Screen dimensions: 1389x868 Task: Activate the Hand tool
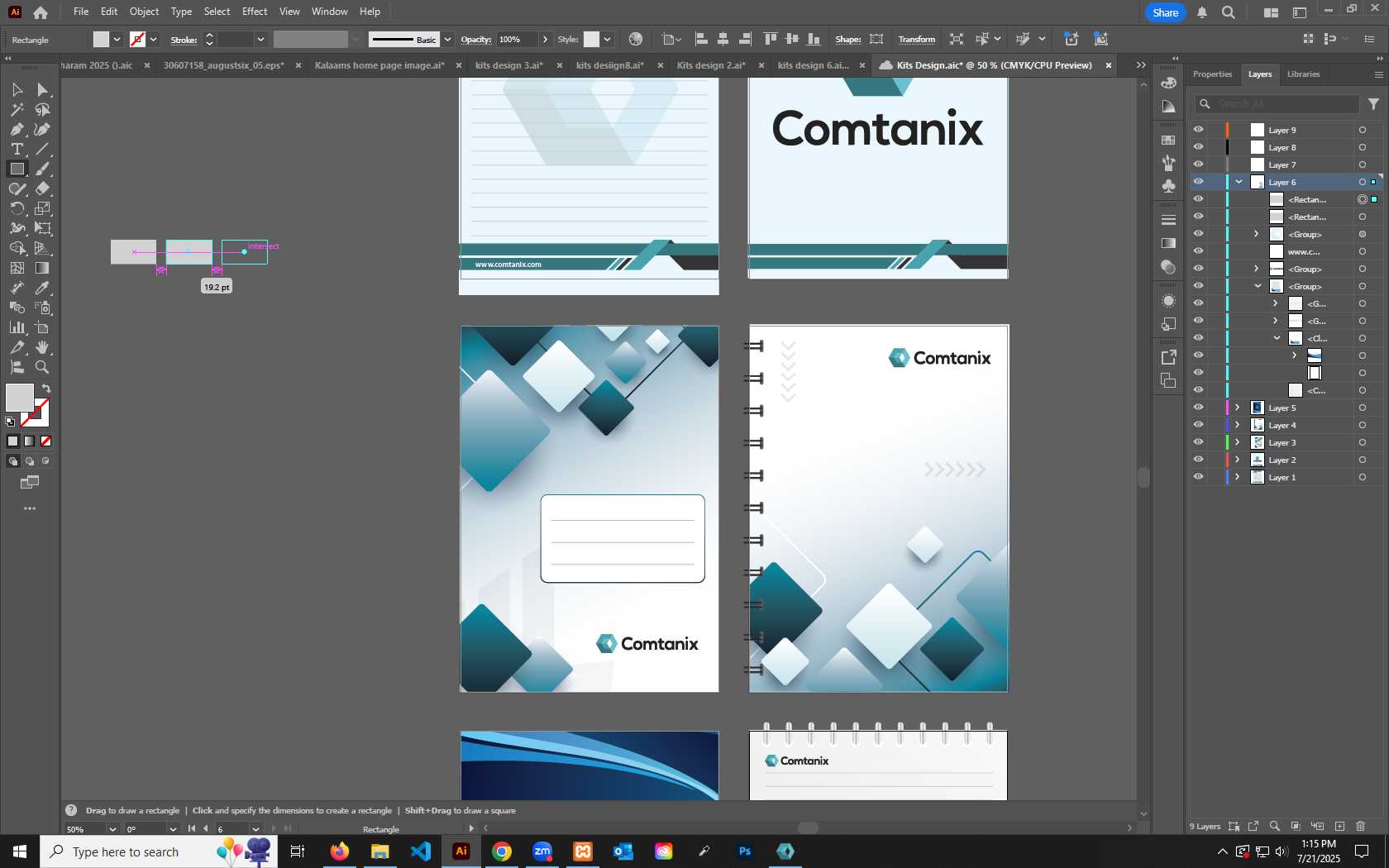click(43, 347)
